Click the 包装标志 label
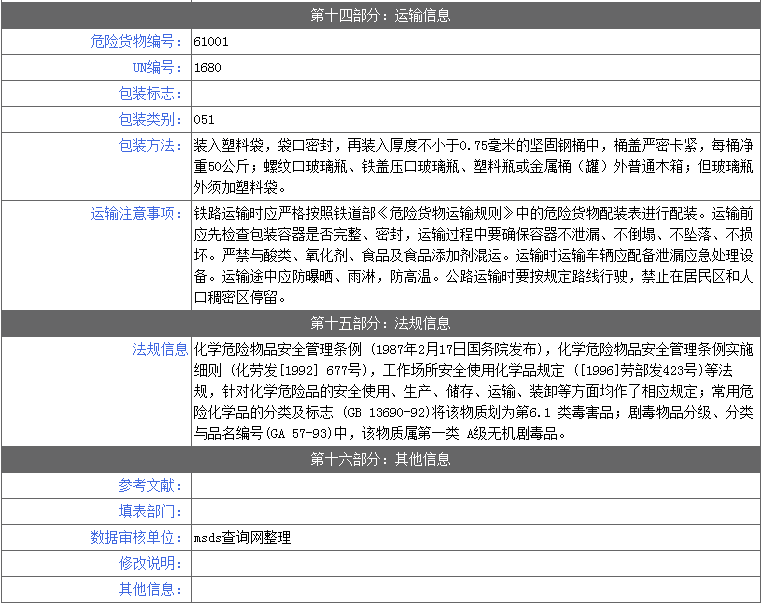This screenshot has height=604, width=761. pos(150,93)
